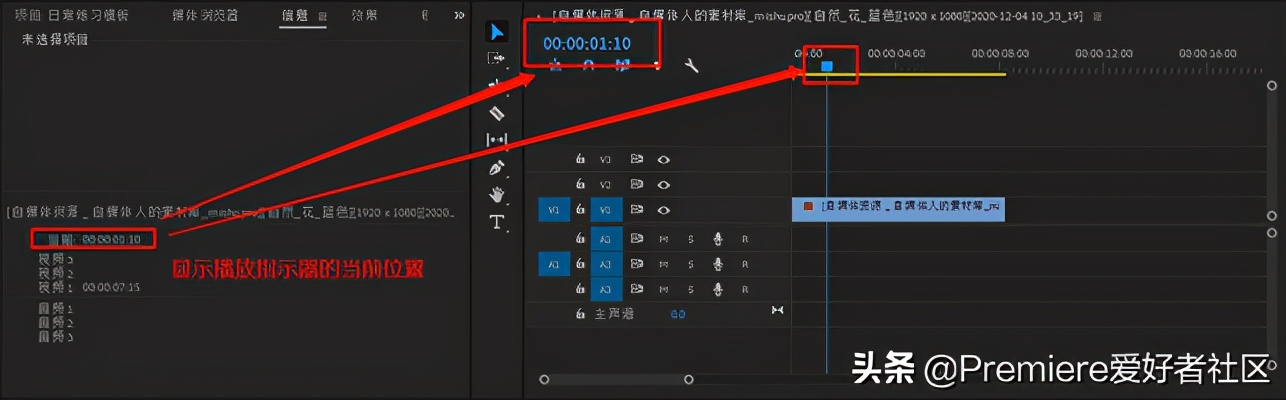
Task: Select the Hand tool
Action: coord(497,194)
